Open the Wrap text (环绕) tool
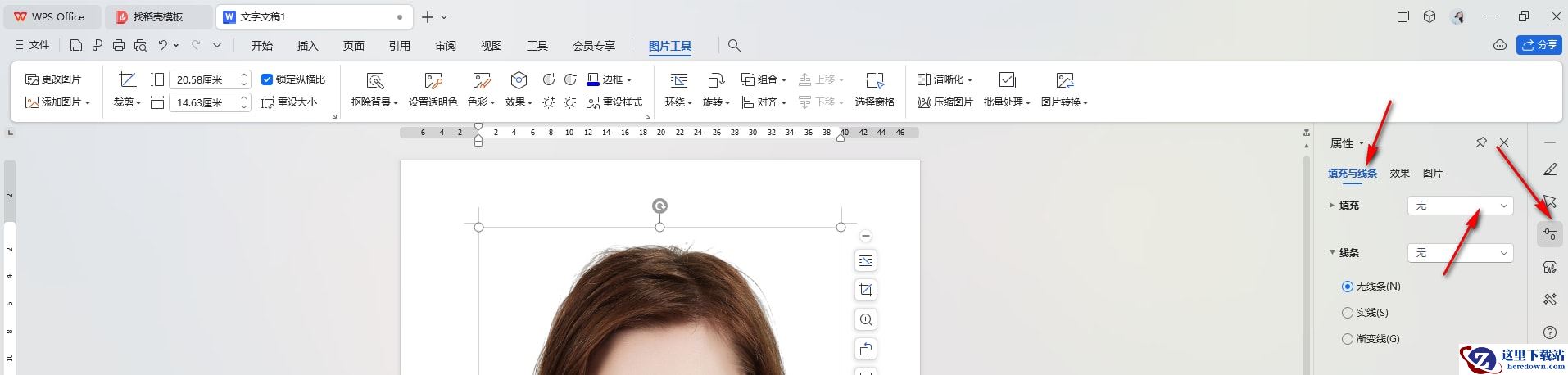 [x=678, y=89]
